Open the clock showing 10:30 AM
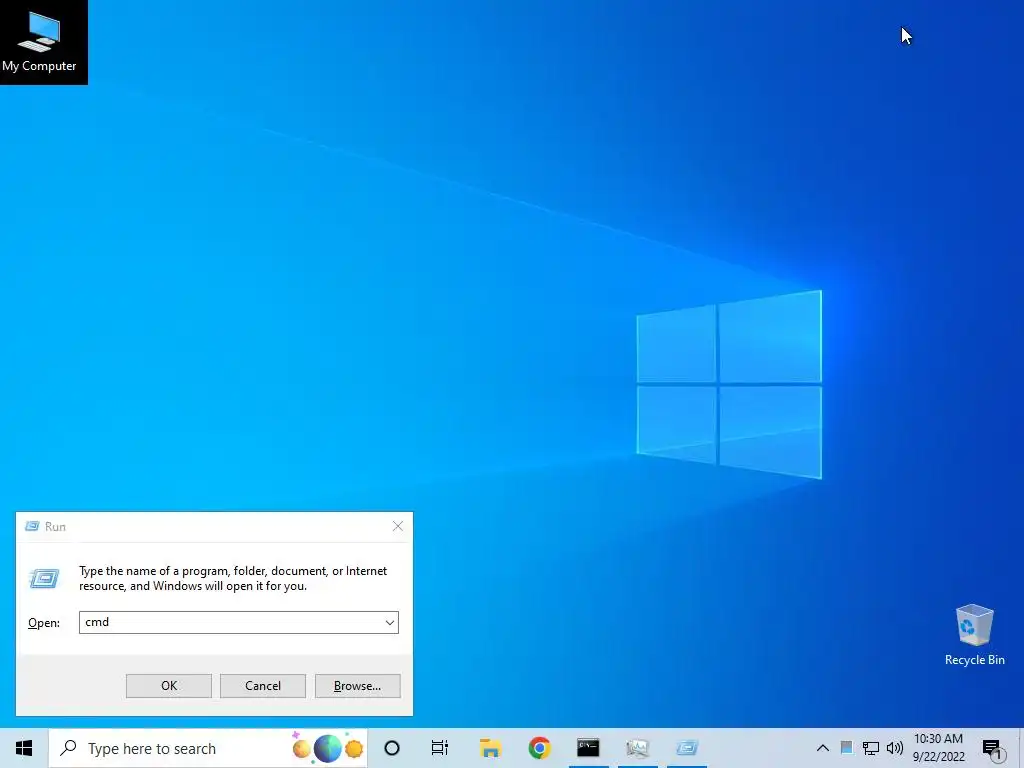This screenshot has width=1024, height=768. [938, 748]
